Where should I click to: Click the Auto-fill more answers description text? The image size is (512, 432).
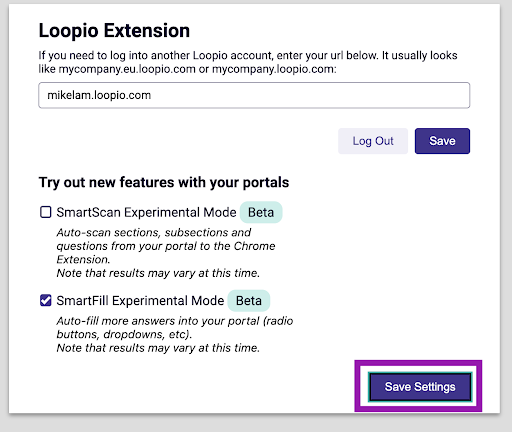pyautogui.click(x=175, y=327)
